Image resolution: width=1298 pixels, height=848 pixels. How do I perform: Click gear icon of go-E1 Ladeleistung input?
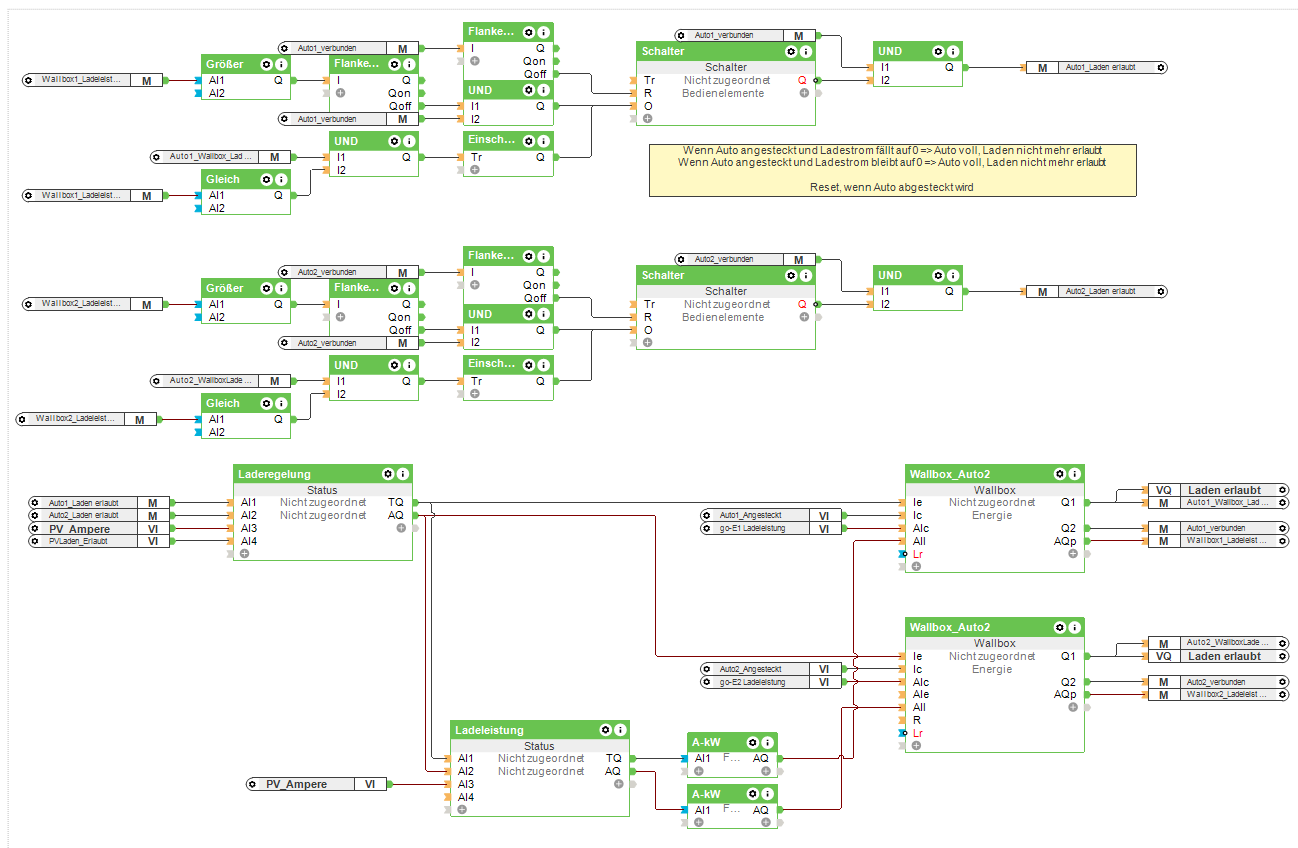point(707,528)
